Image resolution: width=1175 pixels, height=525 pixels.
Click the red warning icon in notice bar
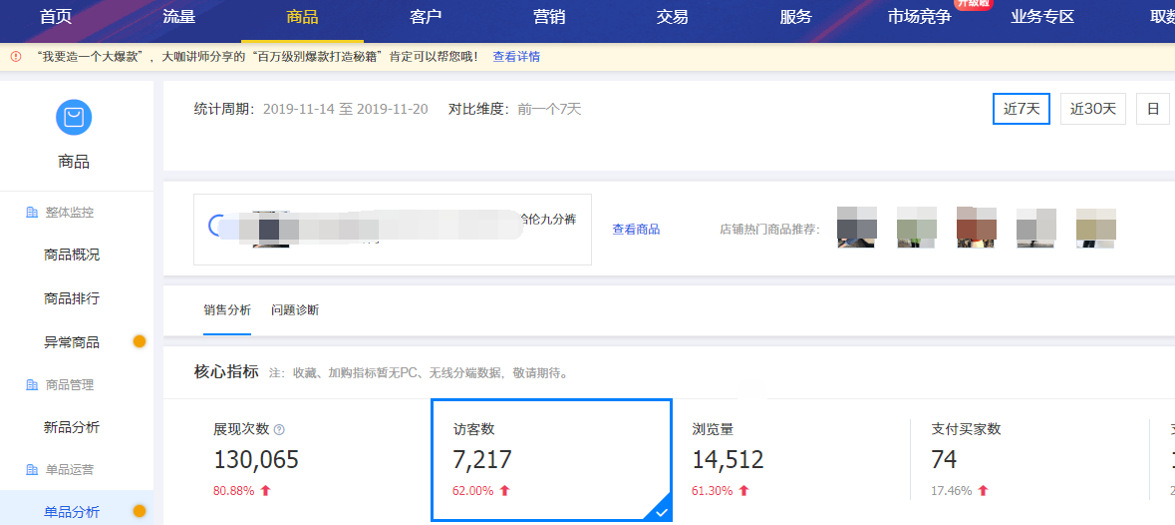pyautogui.click(x=16, y=57)
